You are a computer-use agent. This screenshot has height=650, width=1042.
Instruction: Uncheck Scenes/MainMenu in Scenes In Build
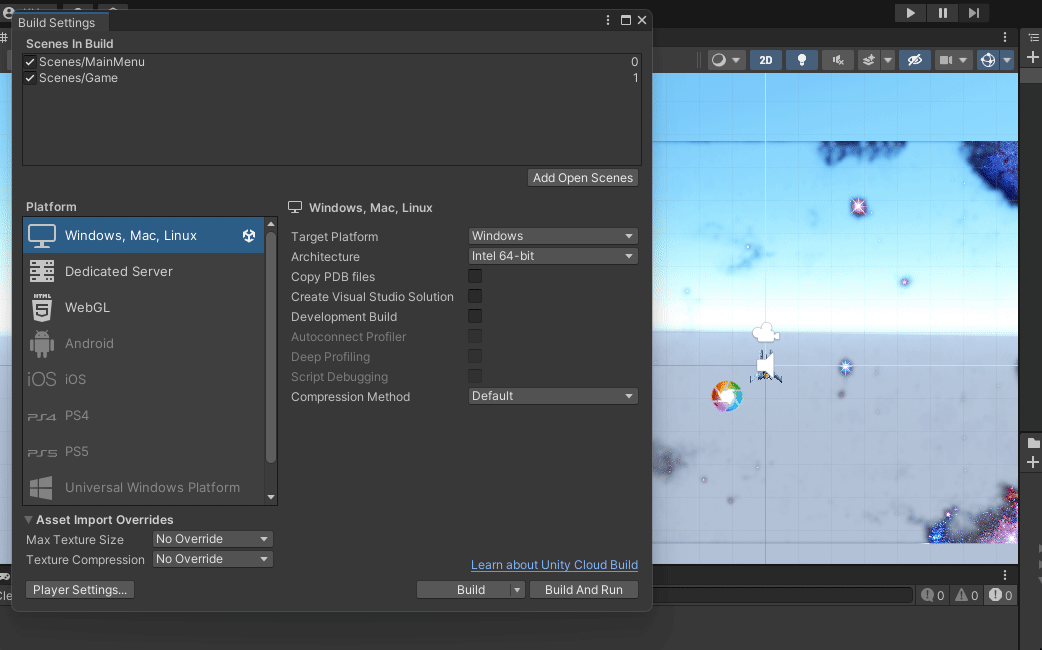(x=29, y=61)
